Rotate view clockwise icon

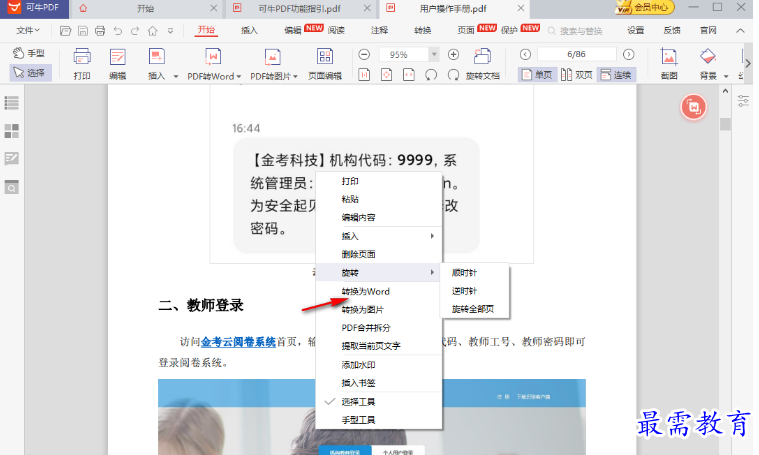point(454,75)
